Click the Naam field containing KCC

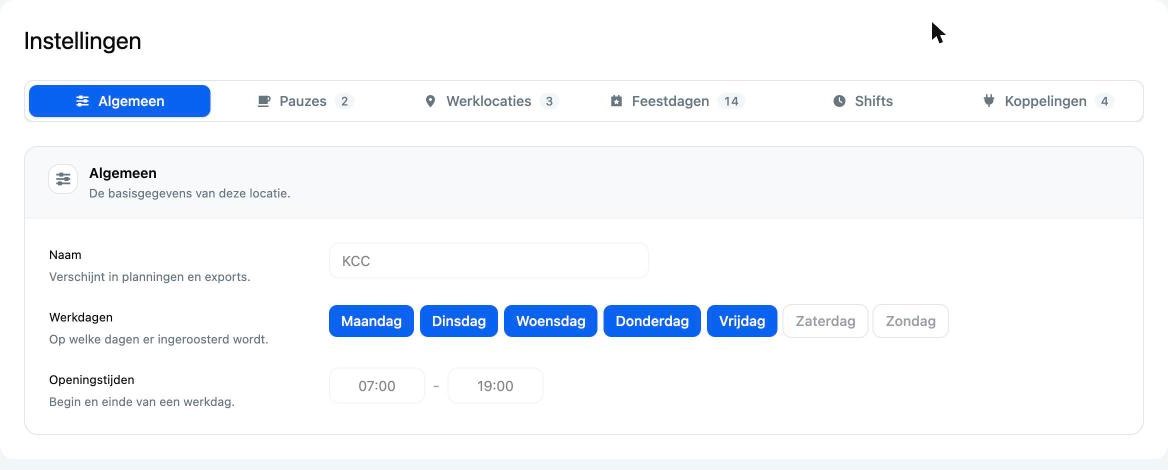489,261
